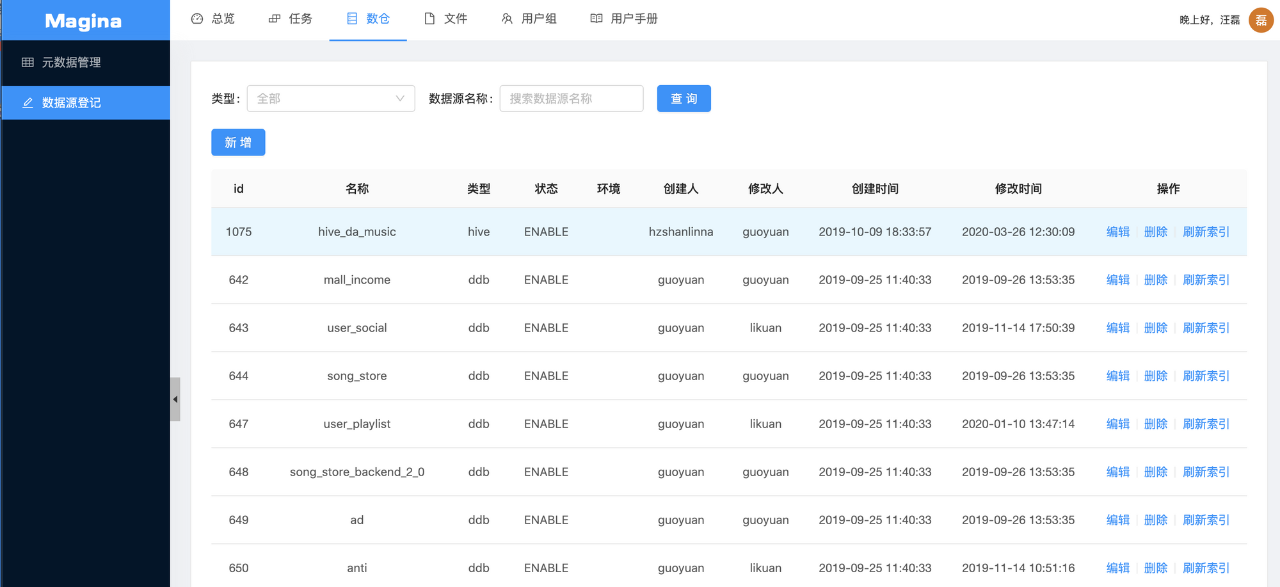
Task: Click the data warehouse icon beside 数仓
Action: 352,19
